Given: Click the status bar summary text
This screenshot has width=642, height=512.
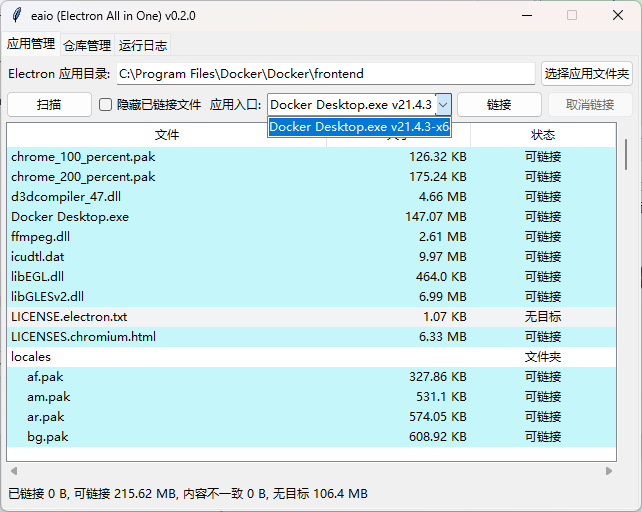Looking at the screenshot, I should pyautogui.click(x=188, y=494).
